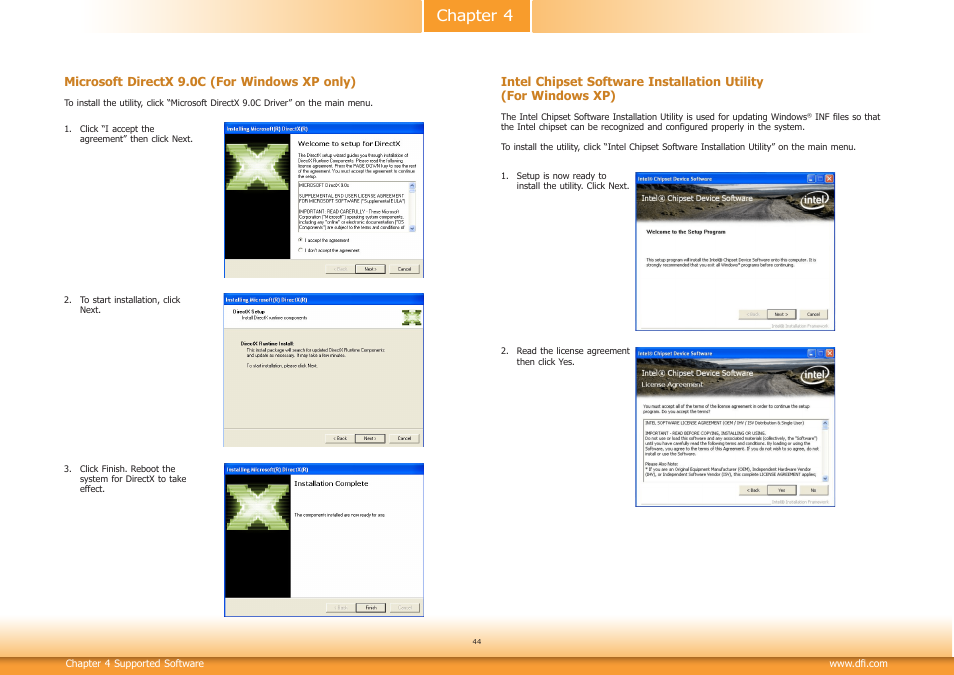Click Next in Intel Welcome to the Setup Program dialog
The height and width of the screenshot is (675, 954).
[x=781, y=314]
